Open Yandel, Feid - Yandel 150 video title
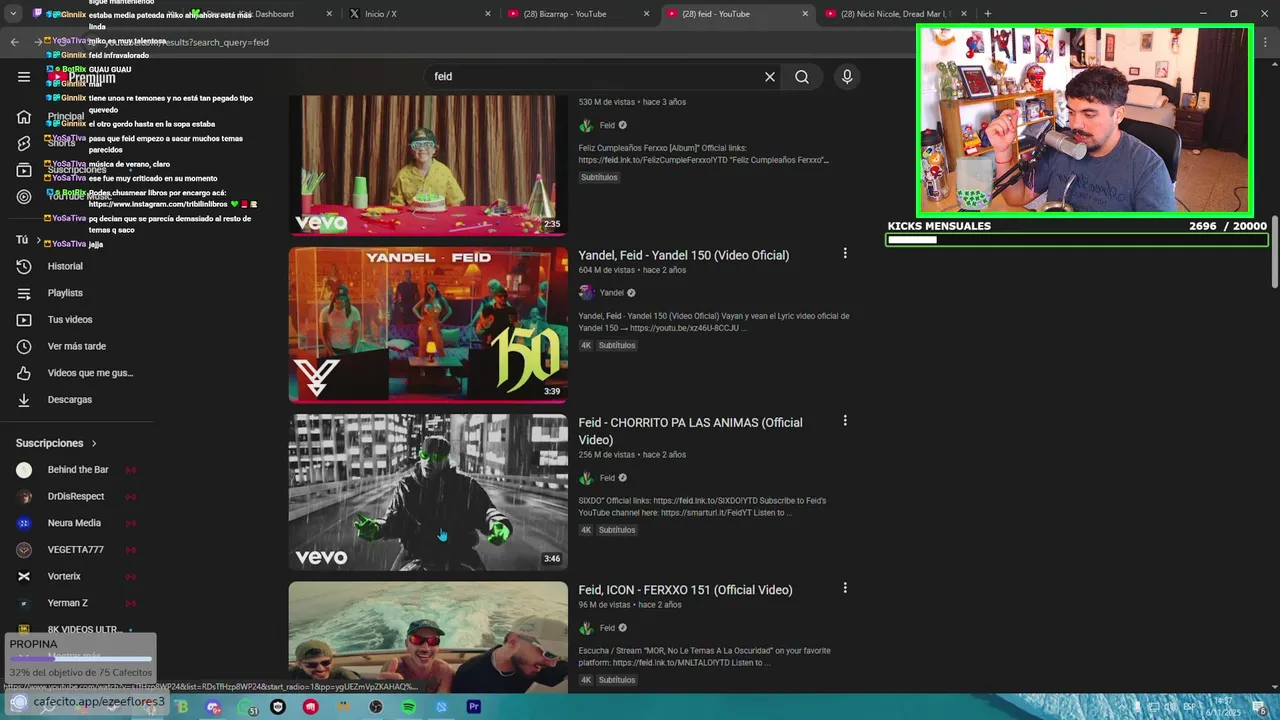The image size is (1280, 720). coord(683,255)
